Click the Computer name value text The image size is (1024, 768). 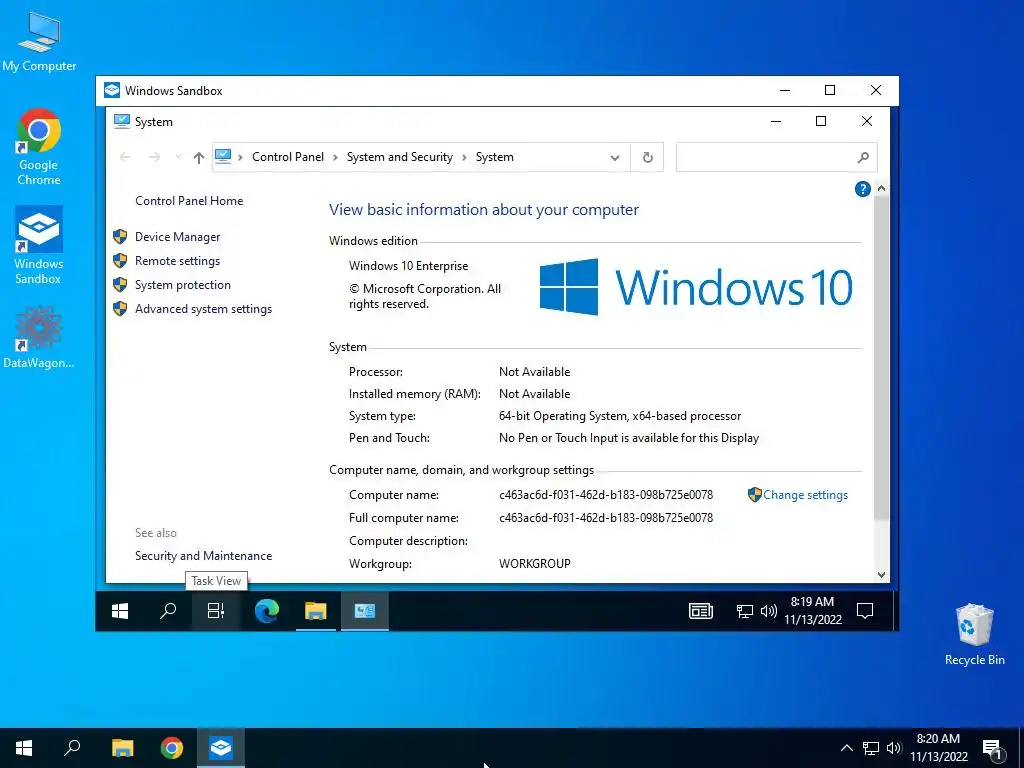click(x=606, y=495)
